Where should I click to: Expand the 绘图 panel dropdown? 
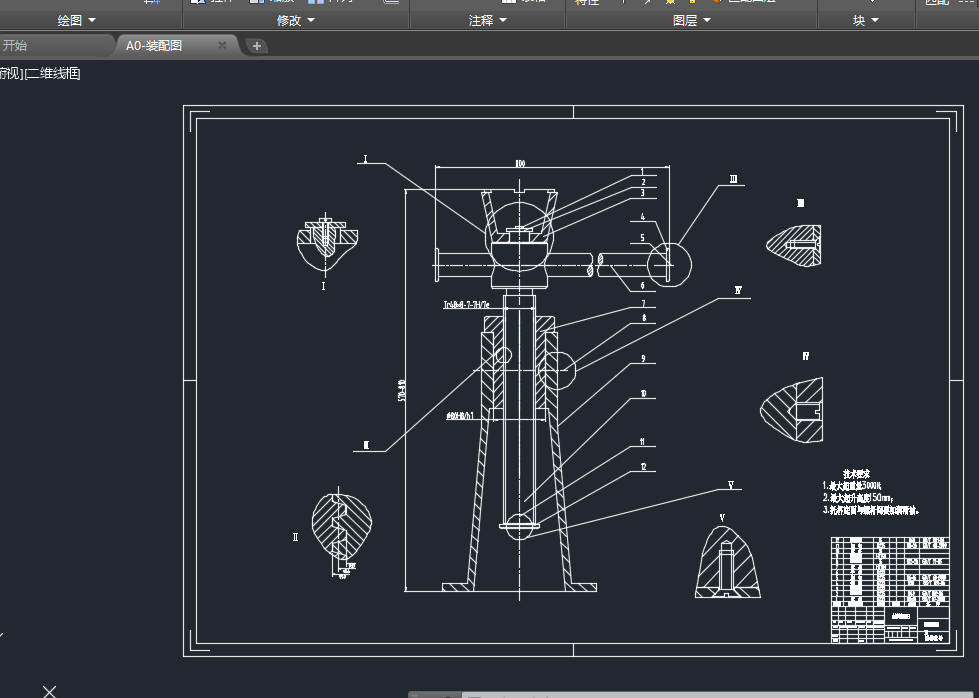click(77, 20)
